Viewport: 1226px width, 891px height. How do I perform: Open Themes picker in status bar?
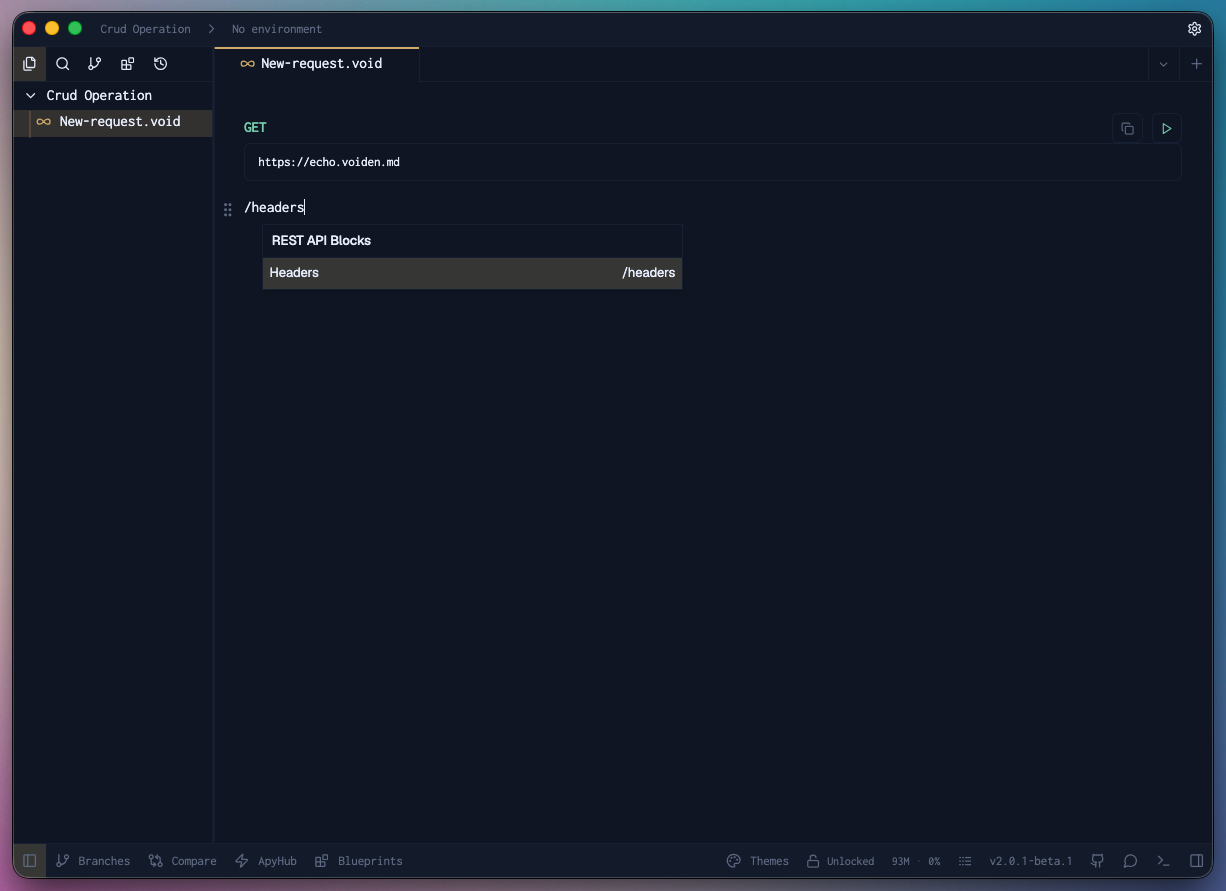(x=757, y=861)
